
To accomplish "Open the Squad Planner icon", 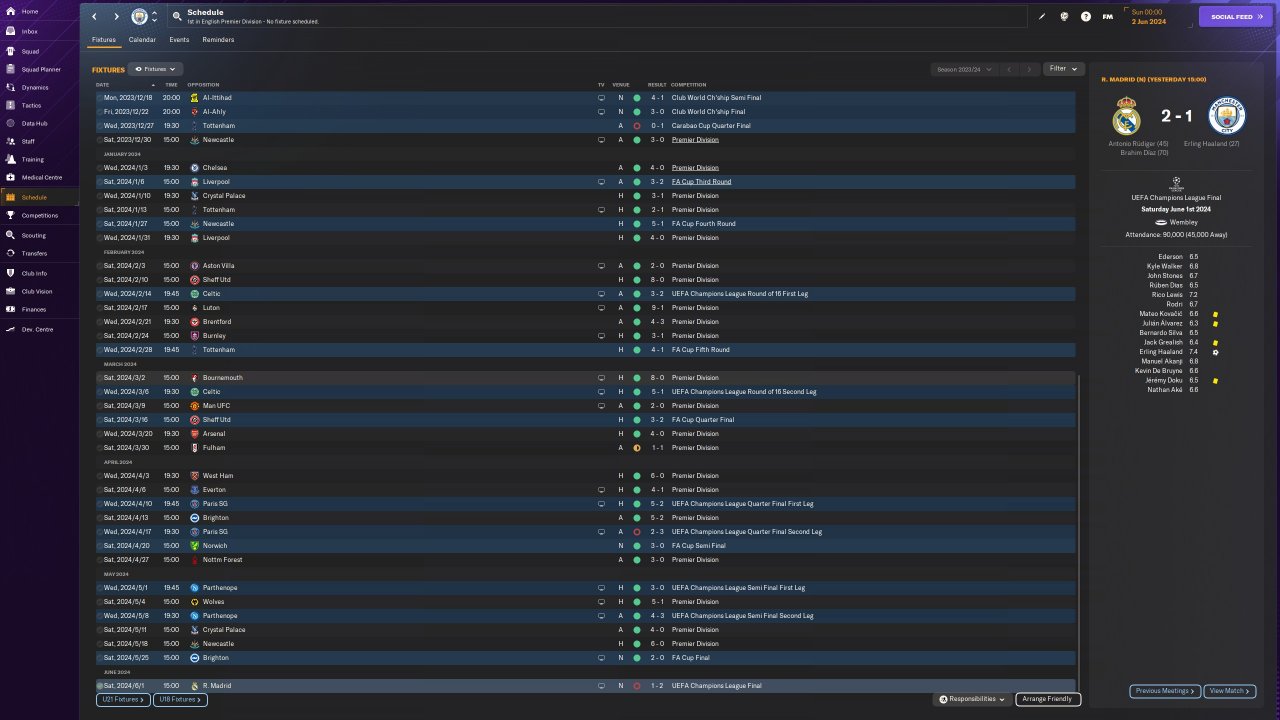I will 10,69.
